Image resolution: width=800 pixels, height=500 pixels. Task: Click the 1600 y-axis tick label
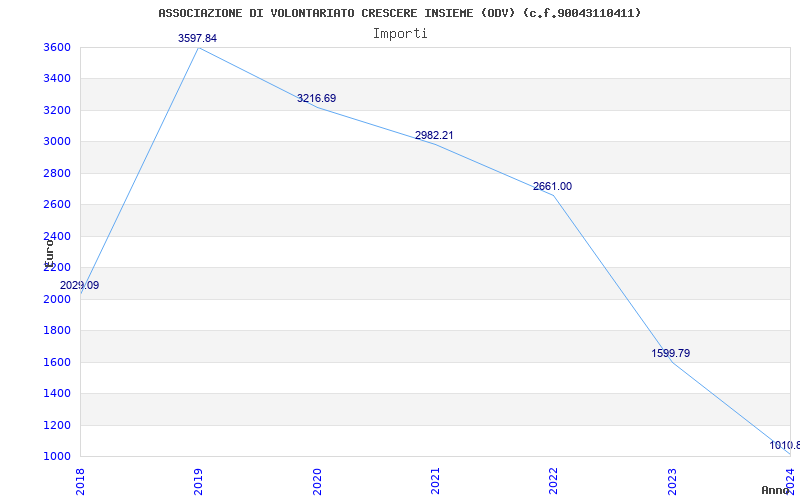click(x=57, y=362)
